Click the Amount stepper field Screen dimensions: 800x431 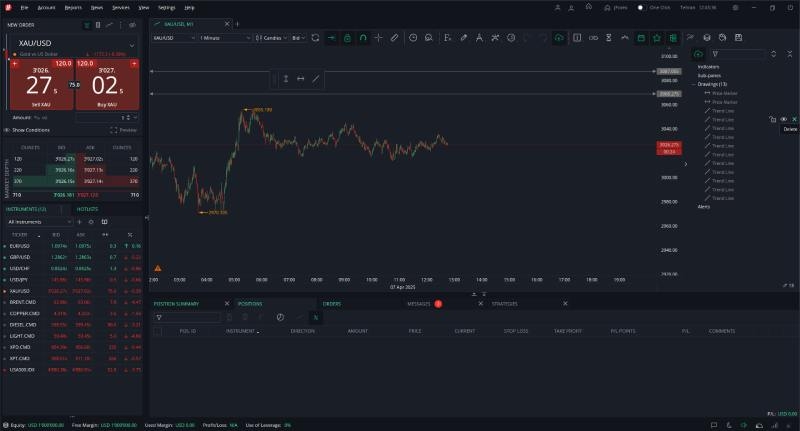[106, 117]
